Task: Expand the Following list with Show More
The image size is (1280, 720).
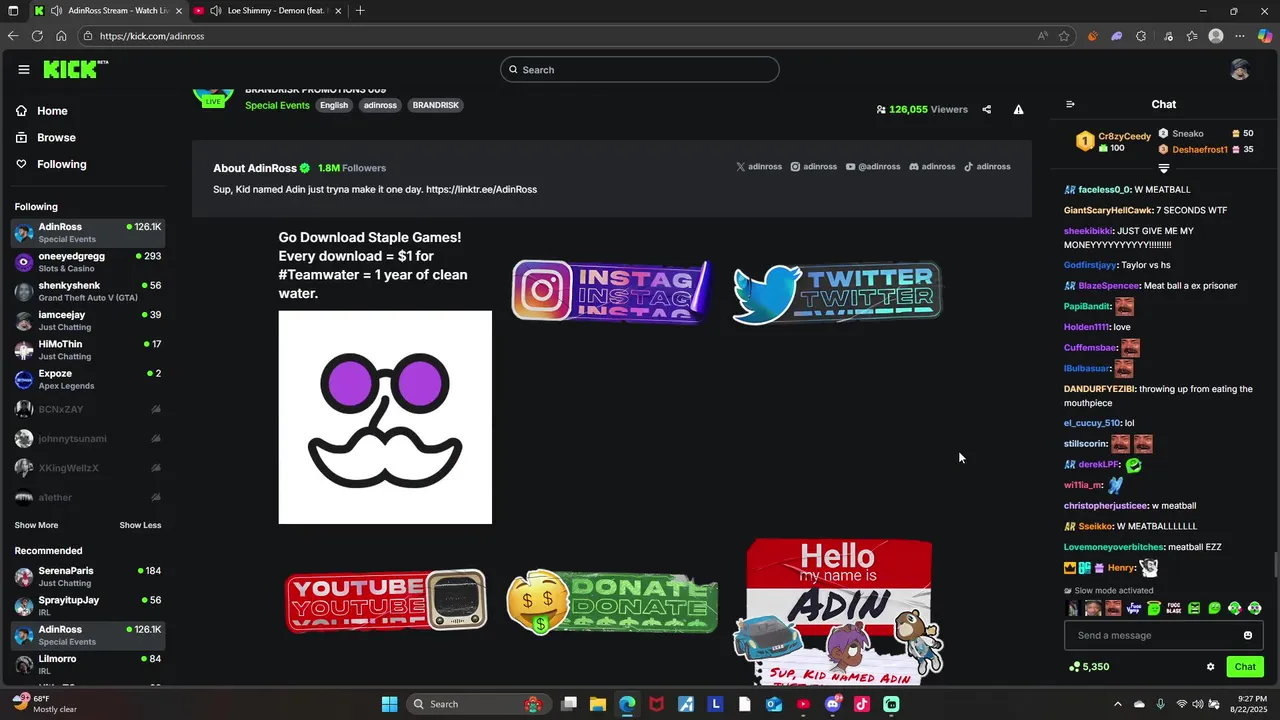Action: [36, 525]
